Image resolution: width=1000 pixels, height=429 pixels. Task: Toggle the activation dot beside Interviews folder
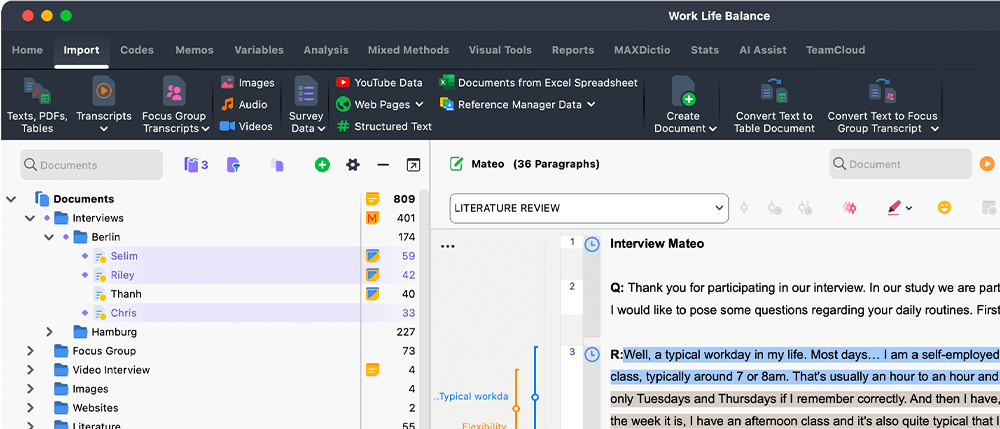[x=47, y=218]
